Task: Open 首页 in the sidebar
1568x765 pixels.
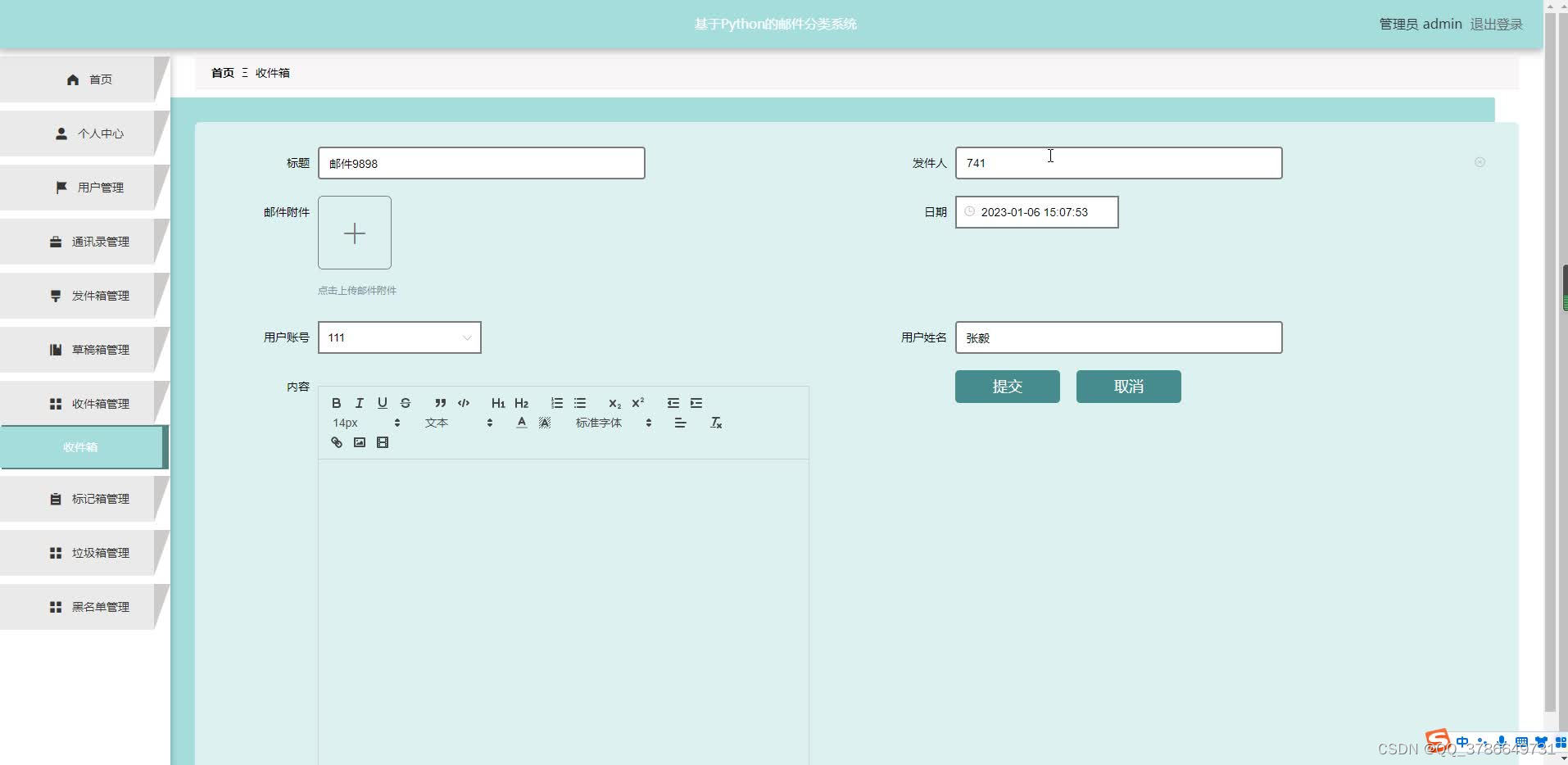Action: pyautogui.click(x=84, y=79)
